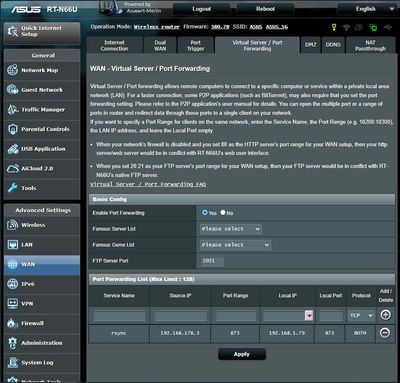
Task: Switch to the DDNS tab
Action: pyautogui.click(x=333, y=45)
